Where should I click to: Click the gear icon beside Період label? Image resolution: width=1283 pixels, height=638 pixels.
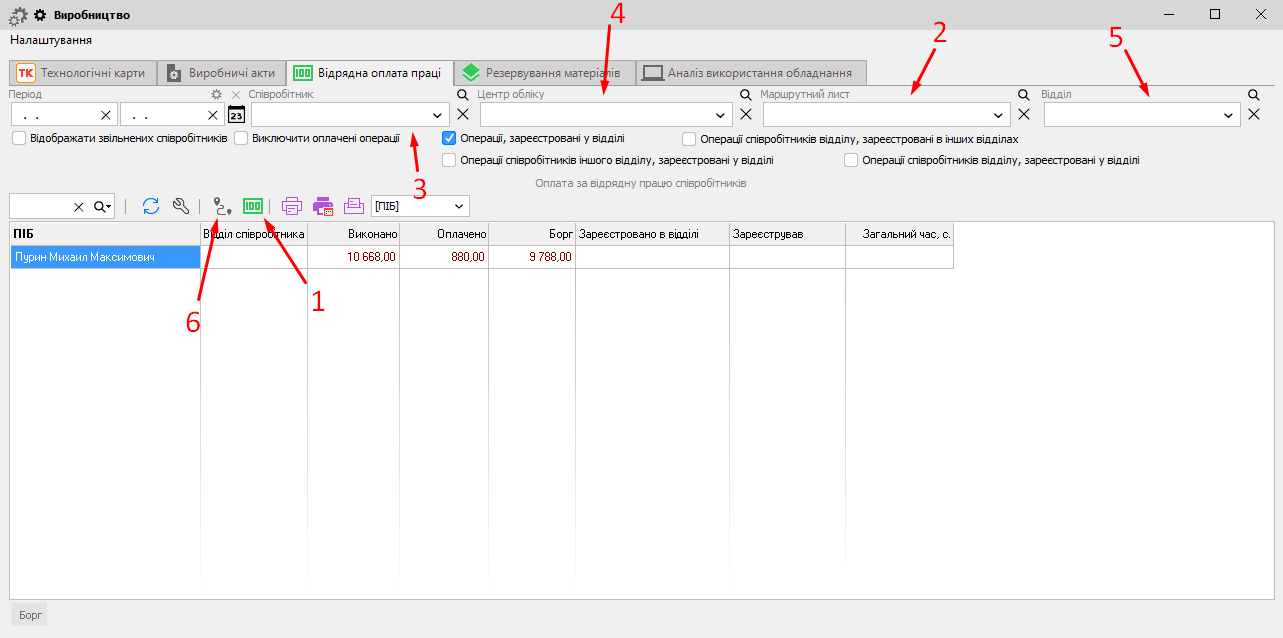pyautogui.click(x=216, y=94)
